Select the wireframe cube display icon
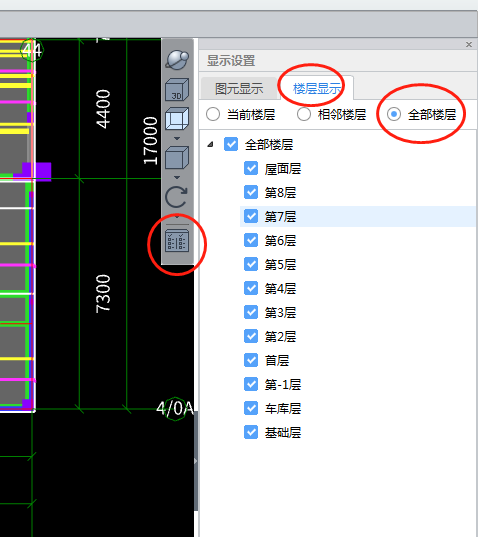 click(x=177, y=119)
